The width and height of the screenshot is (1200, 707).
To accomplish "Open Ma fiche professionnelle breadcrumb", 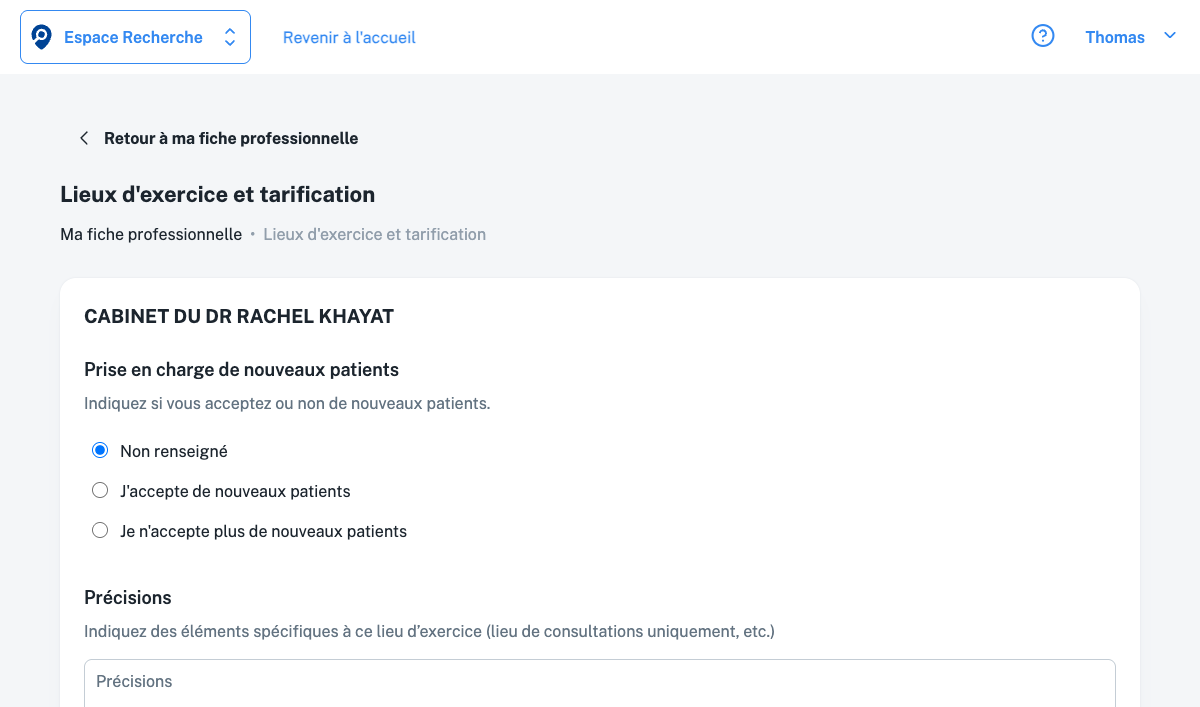I will [151, 234].
